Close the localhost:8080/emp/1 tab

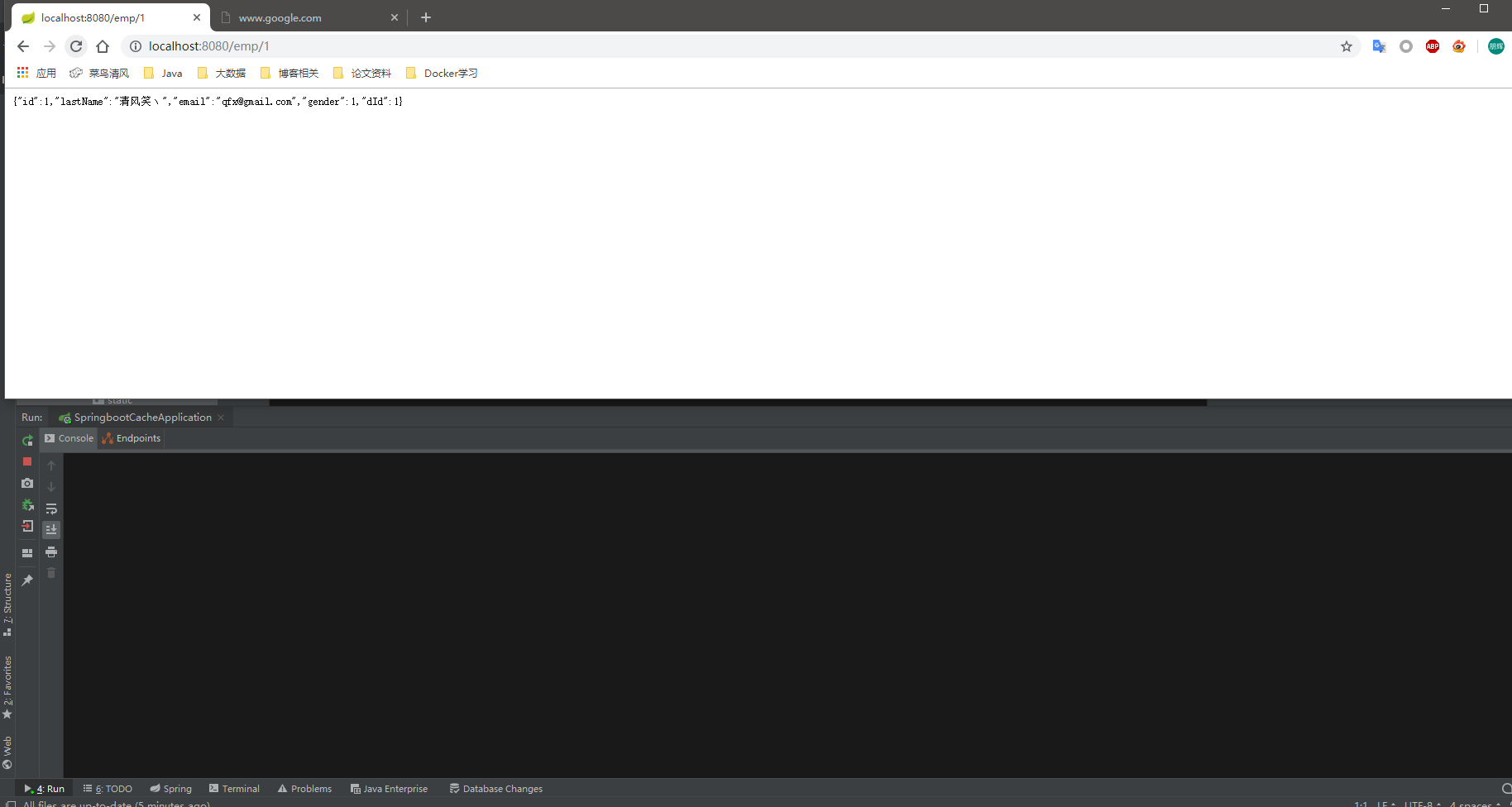pos(197,17)
